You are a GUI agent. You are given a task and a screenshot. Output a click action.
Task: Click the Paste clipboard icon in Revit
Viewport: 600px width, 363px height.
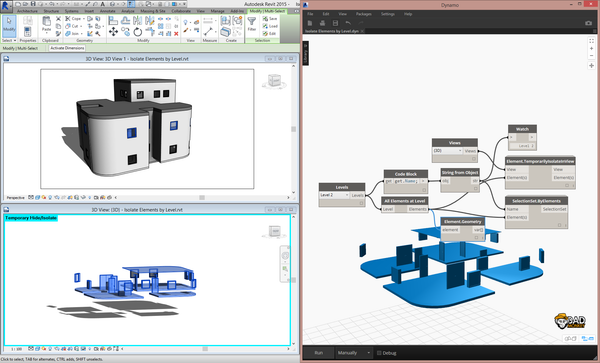coord(46,22)
